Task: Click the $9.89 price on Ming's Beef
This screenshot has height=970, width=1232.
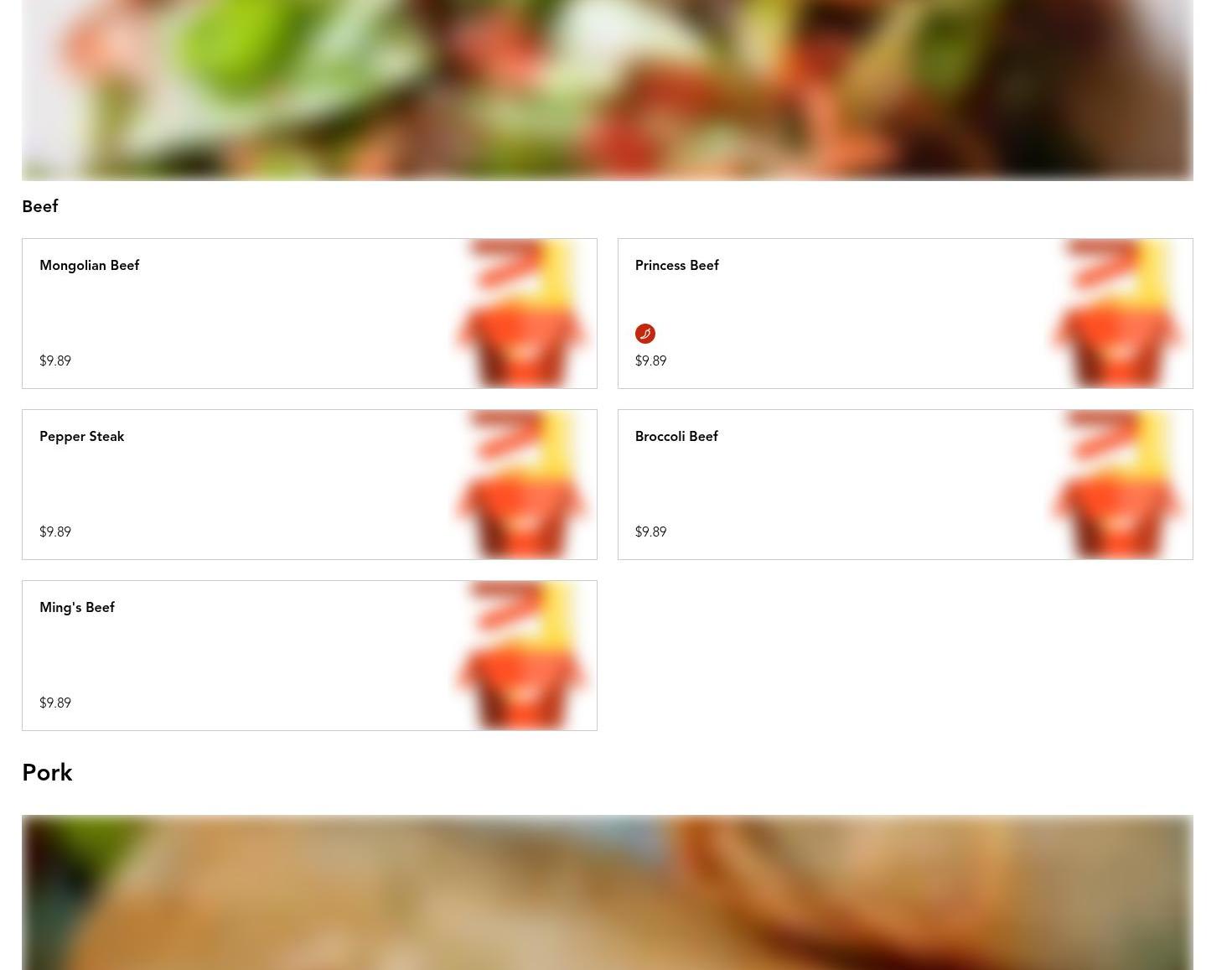Action: pyautogui.click(x=55, y=703)
